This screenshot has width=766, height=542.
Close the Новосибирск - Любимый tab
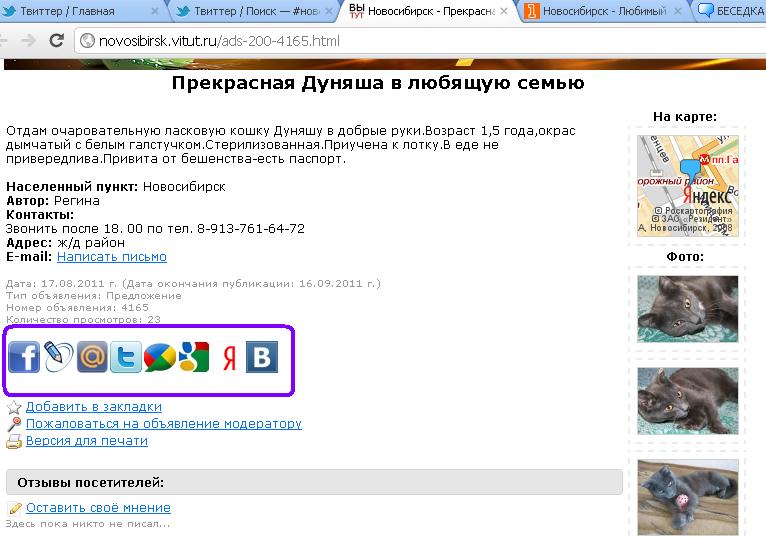678,11
